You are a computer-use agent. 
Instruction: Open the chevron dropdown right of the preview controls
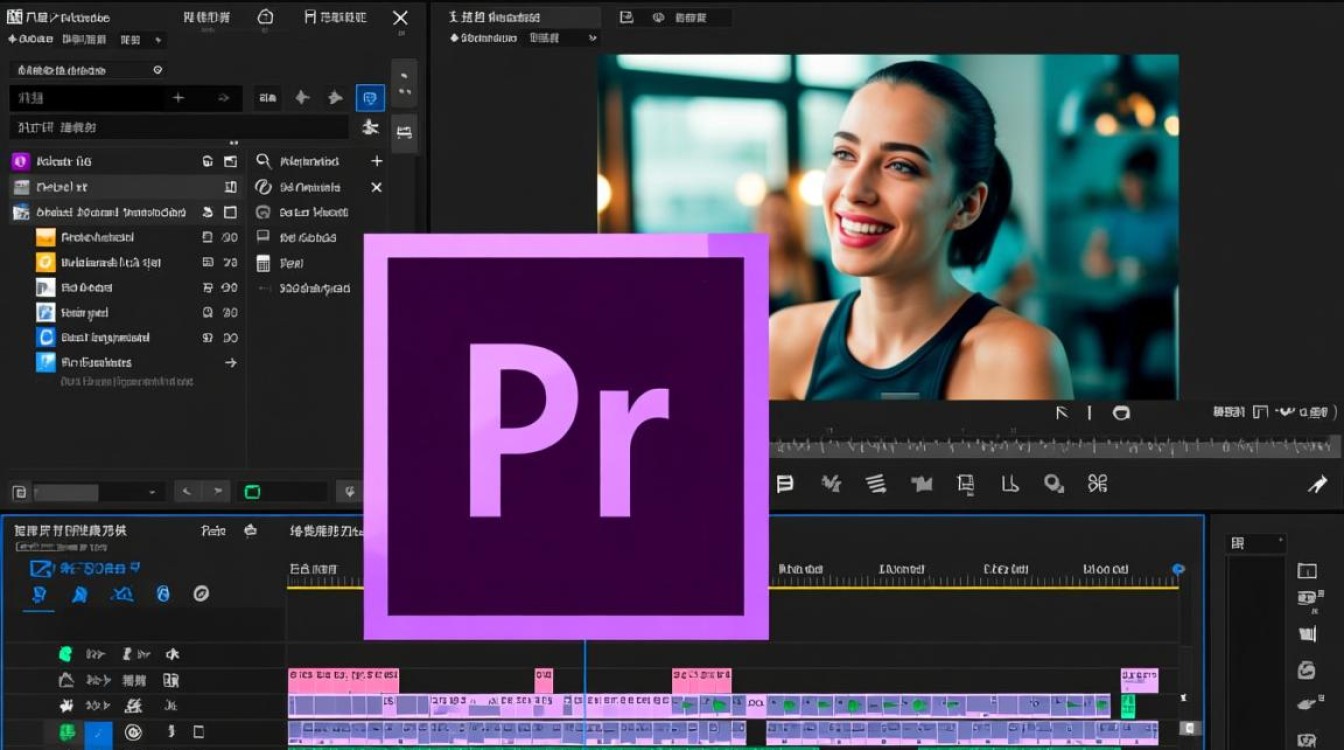(x=1286, y=412)
